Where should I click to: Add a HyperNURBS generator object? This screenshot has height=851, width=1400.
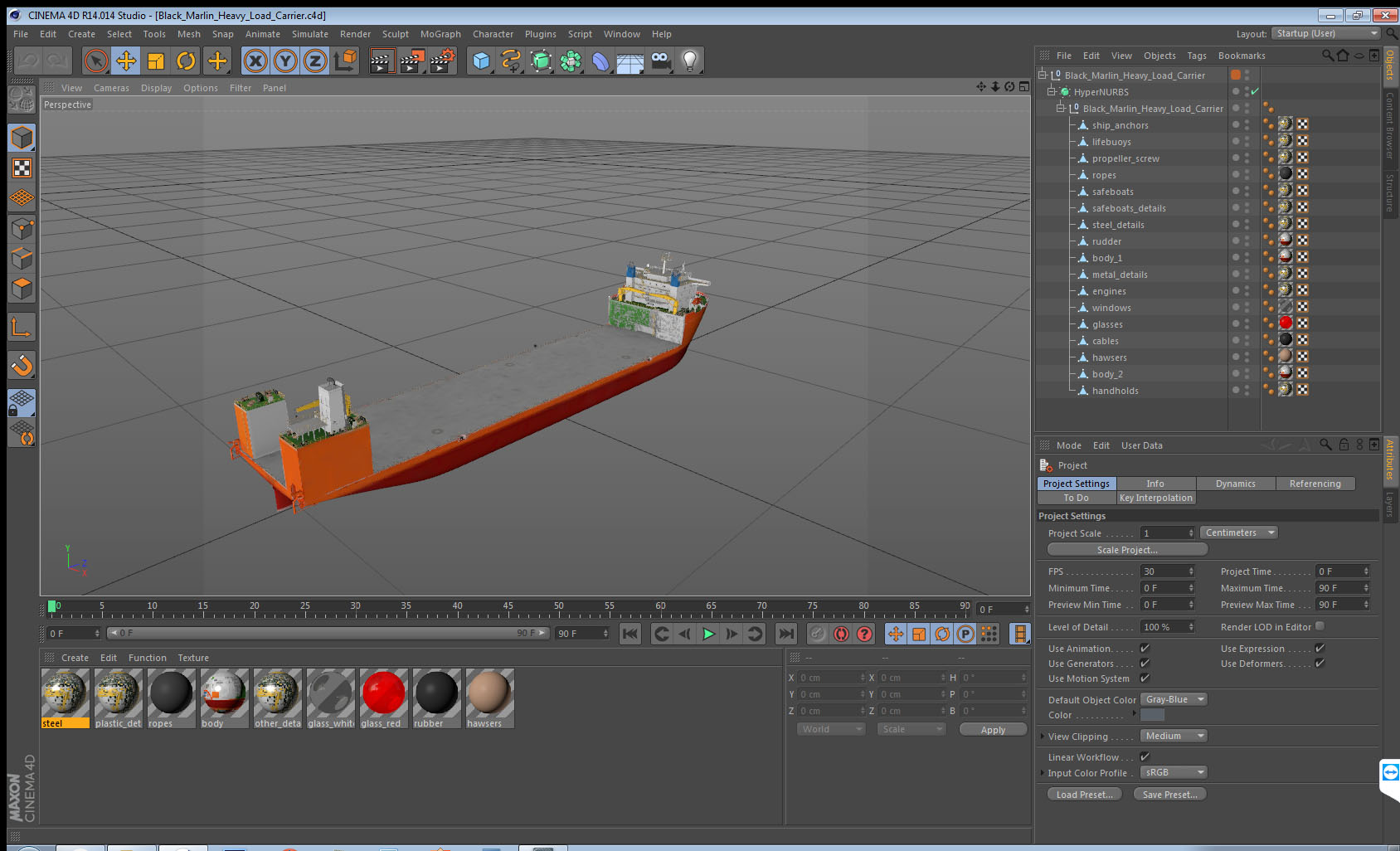(541, 61)
